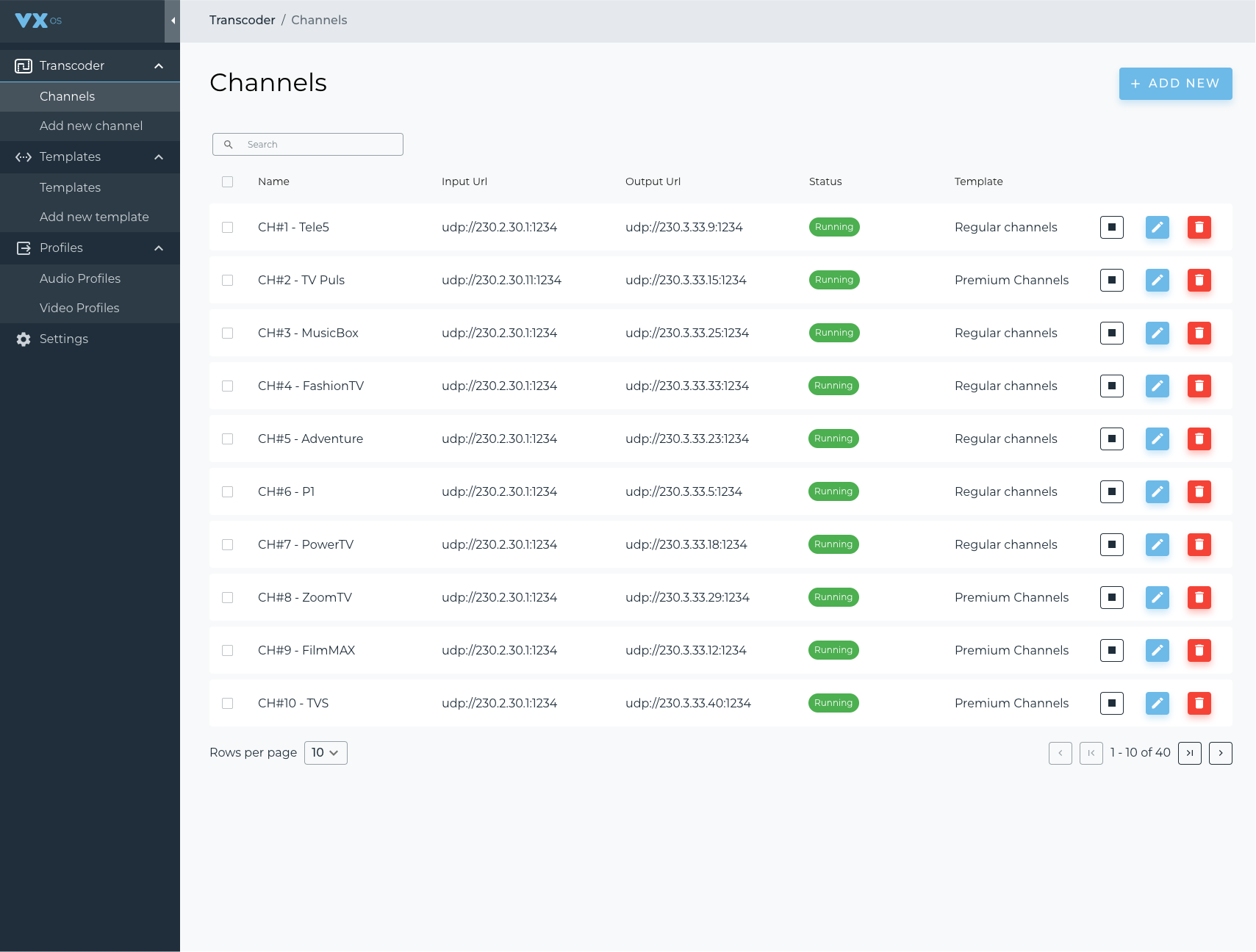This screenshot has width=1256, height=952.
Task: Stop the CH#2 - TV Puls channel
Action: (1111, 280)
